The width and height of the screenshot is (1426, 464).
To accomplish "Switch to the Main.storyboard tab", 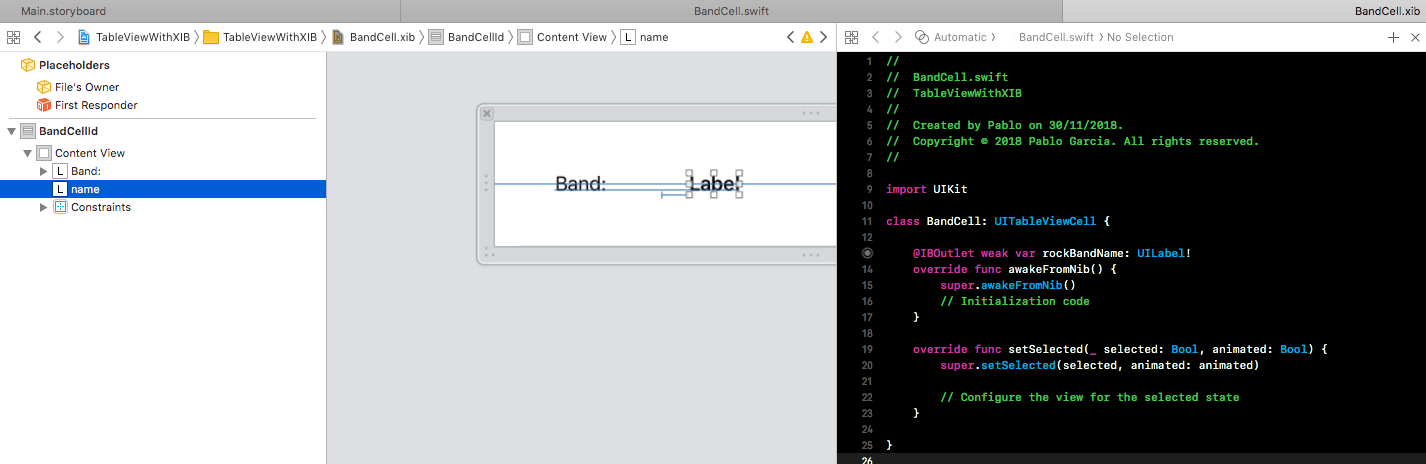I will [x=63, y=11].
